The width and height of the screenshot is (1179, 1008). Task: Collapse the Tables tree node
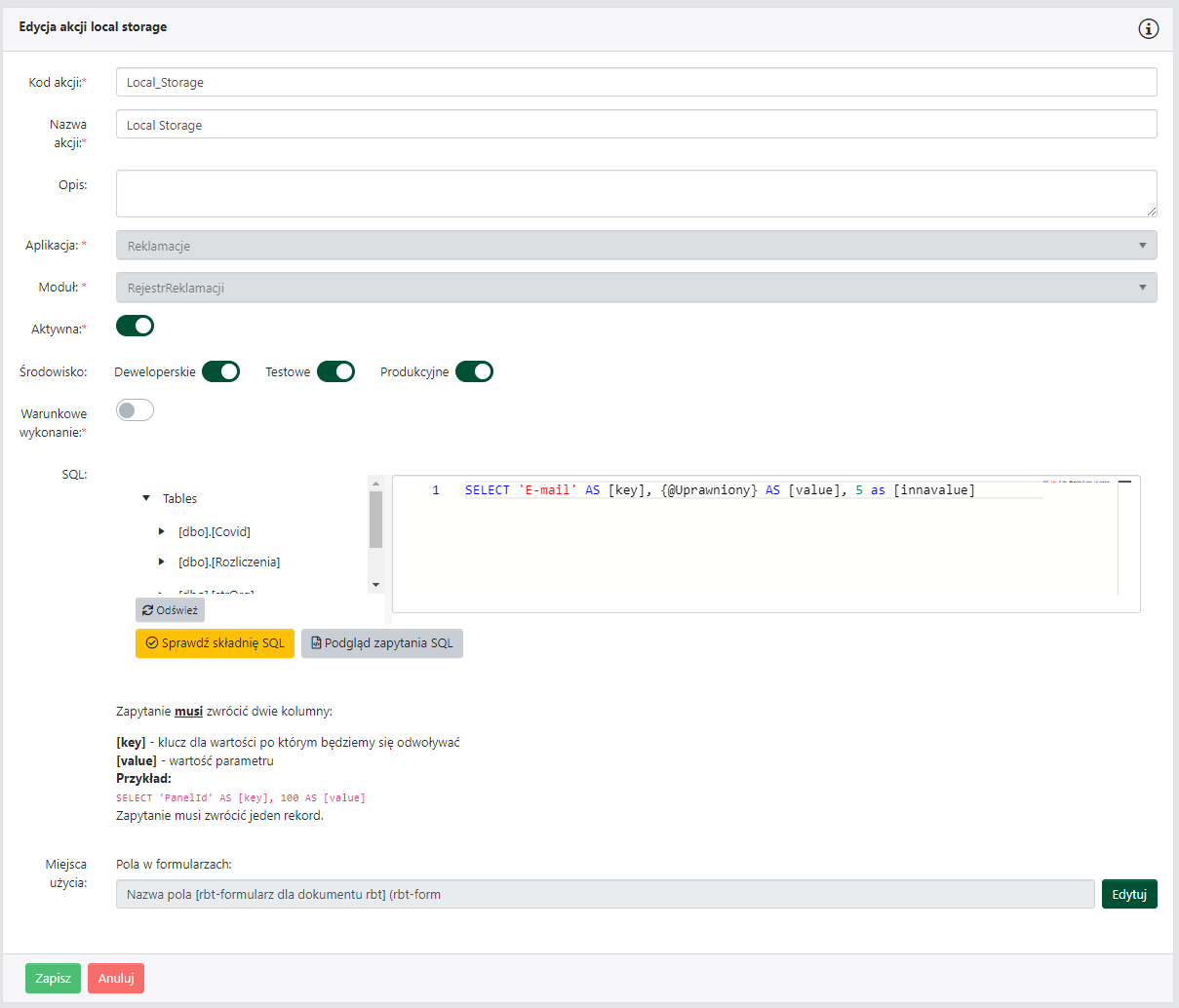146,498
